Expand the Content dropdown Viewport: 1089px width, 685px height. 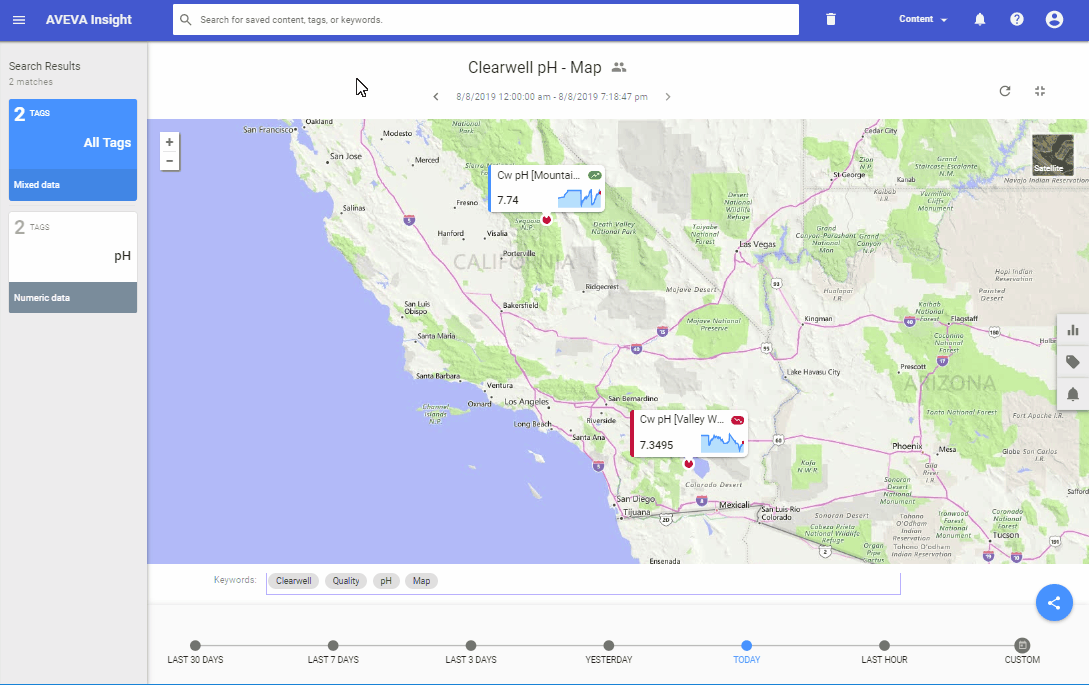923,20
